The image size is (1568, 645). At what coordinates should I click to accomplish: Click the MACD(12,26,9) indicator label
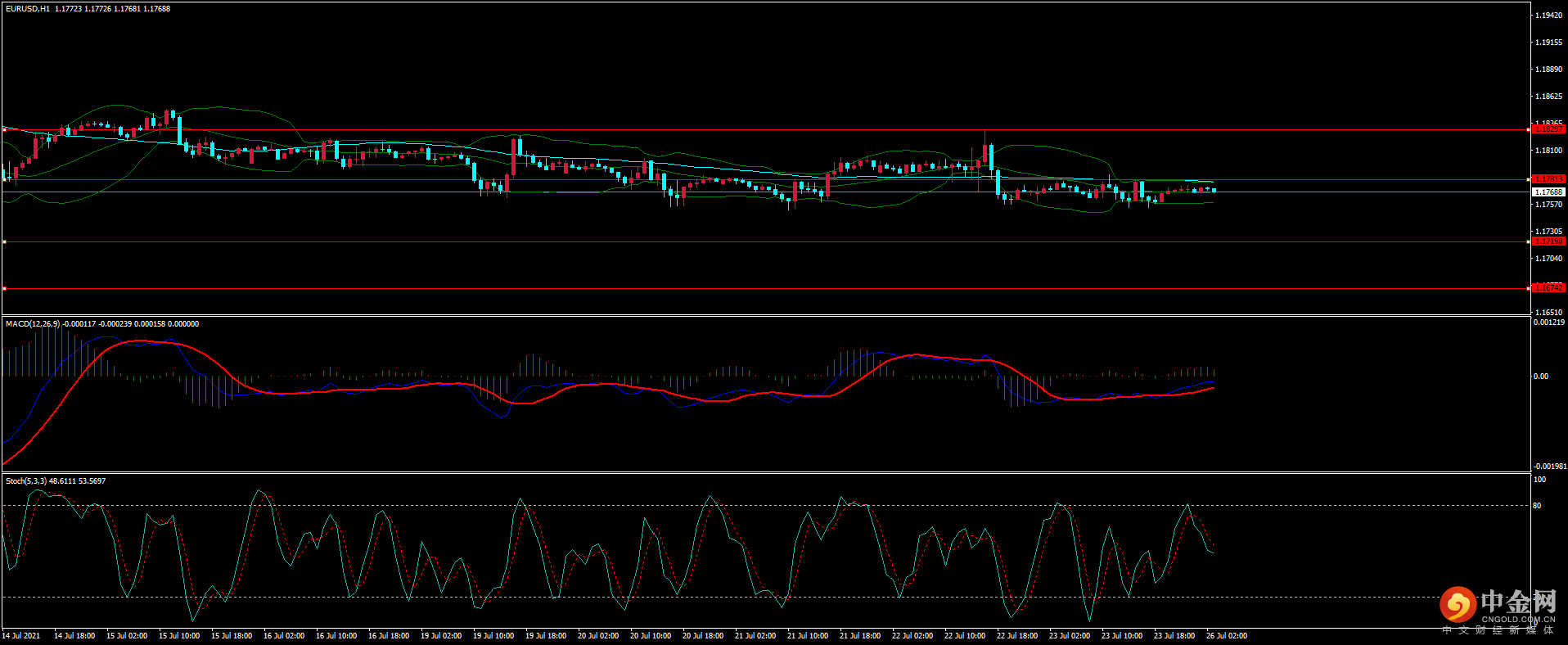tap(33, 324)
